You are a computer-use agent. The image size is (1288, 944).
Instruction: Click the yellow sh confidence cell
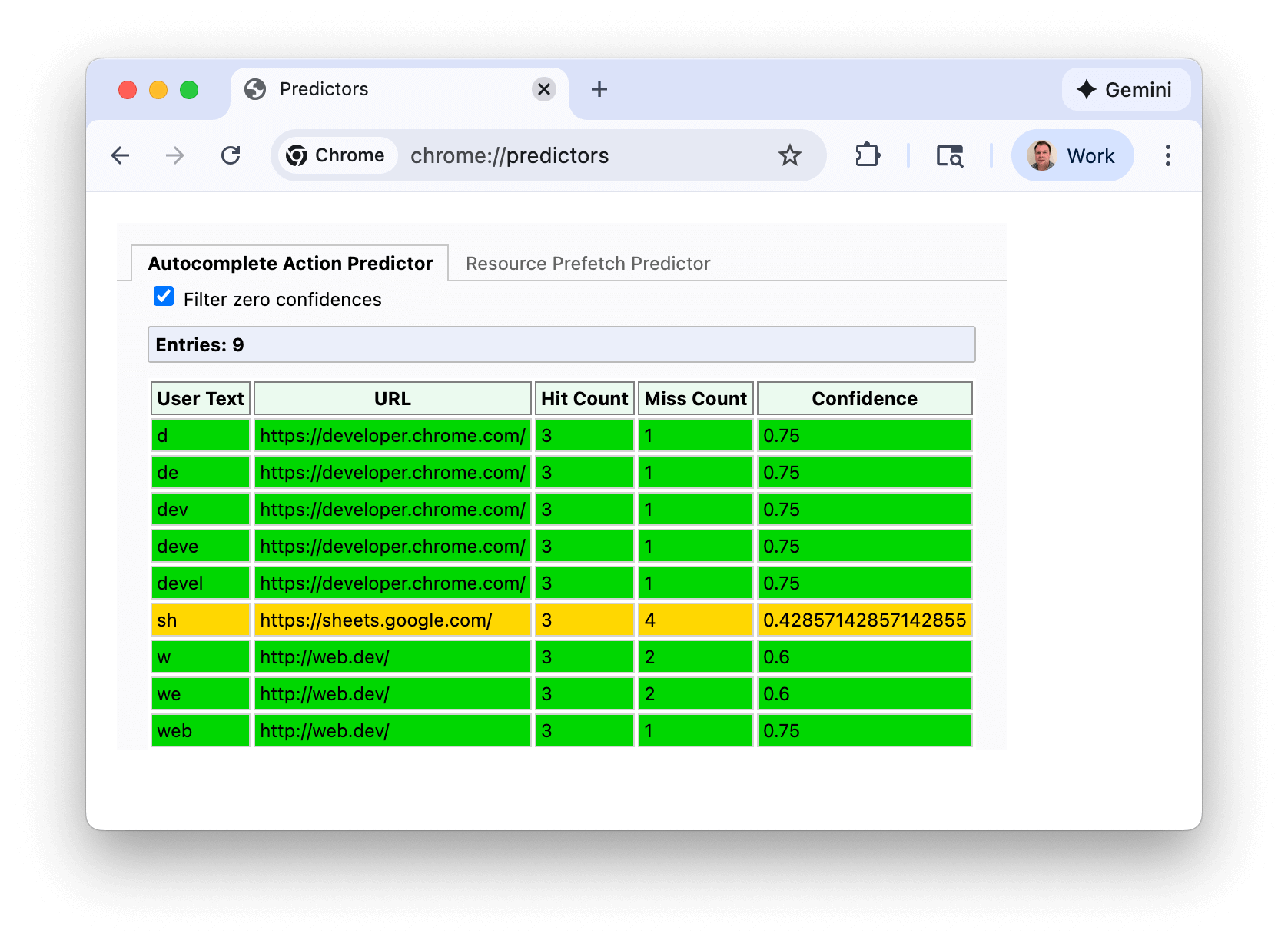864,620
